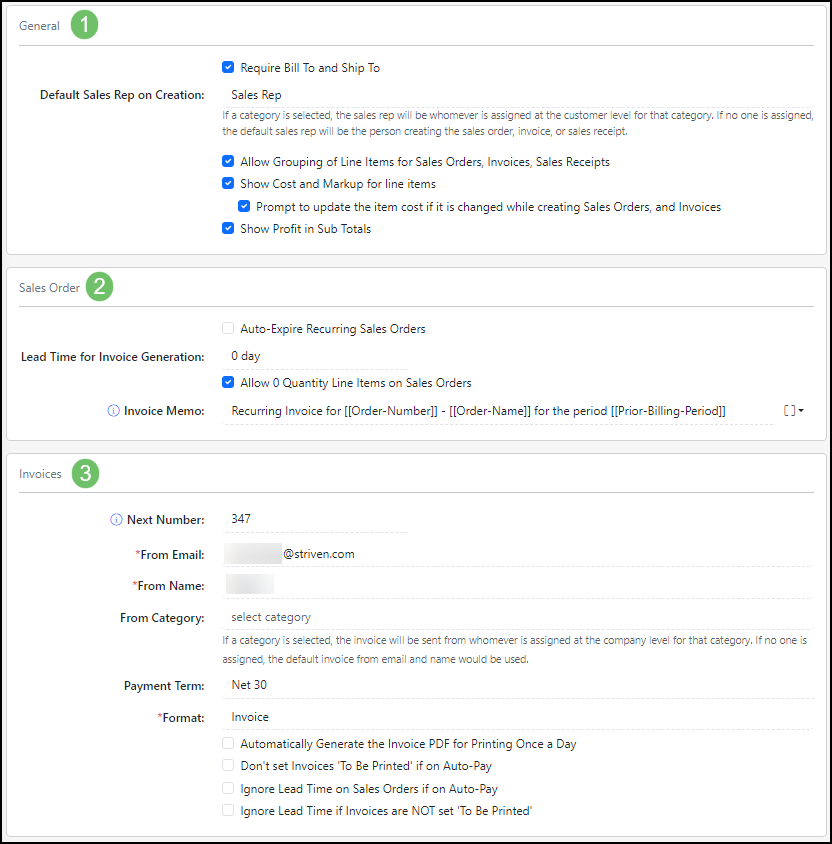
Task: Enable Automatically Generate the Invoice PDF once a day
Action: click(x=228, y=743)
